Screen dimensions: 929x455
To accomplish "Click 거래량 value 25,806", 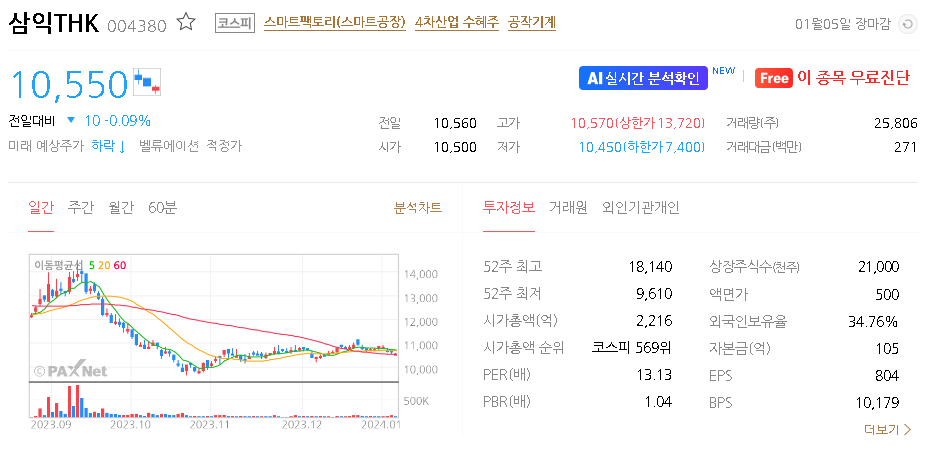I will coord(896,123).
